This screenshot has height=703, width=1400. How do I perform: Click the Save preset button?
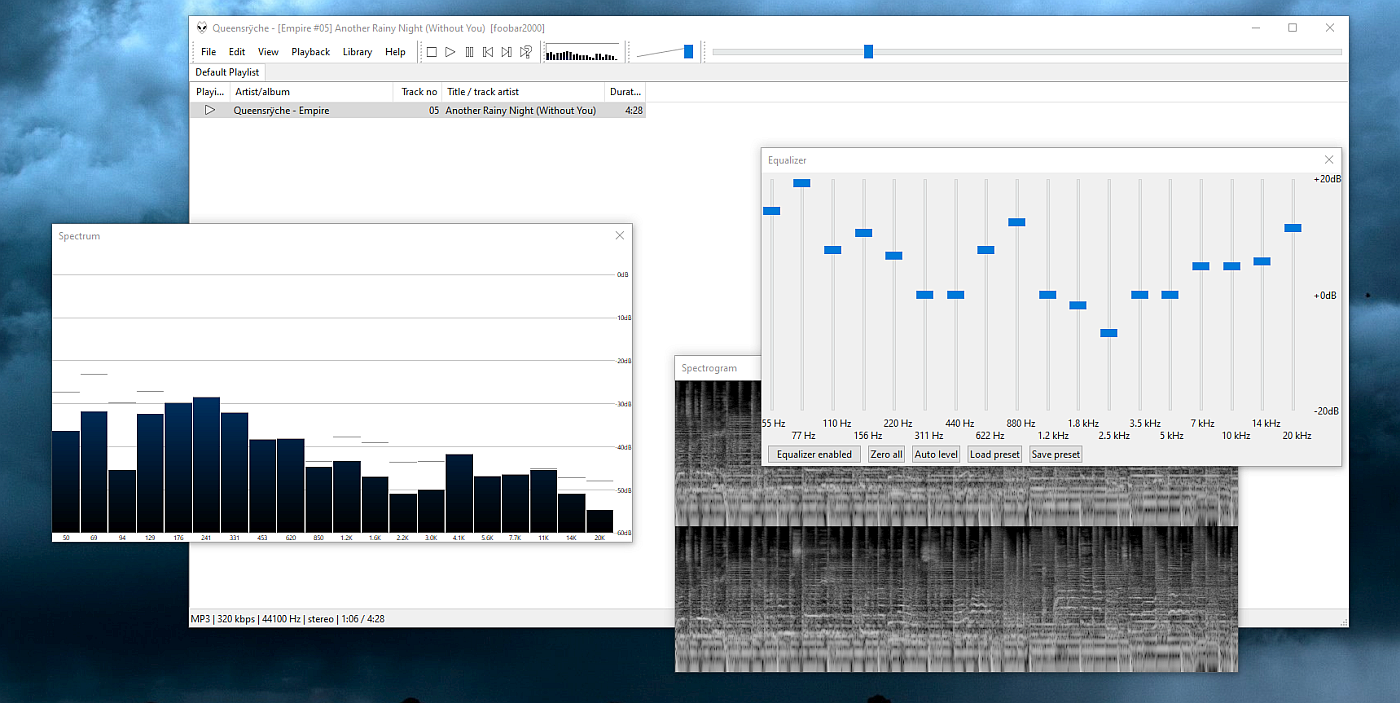tap(1056, 454)
